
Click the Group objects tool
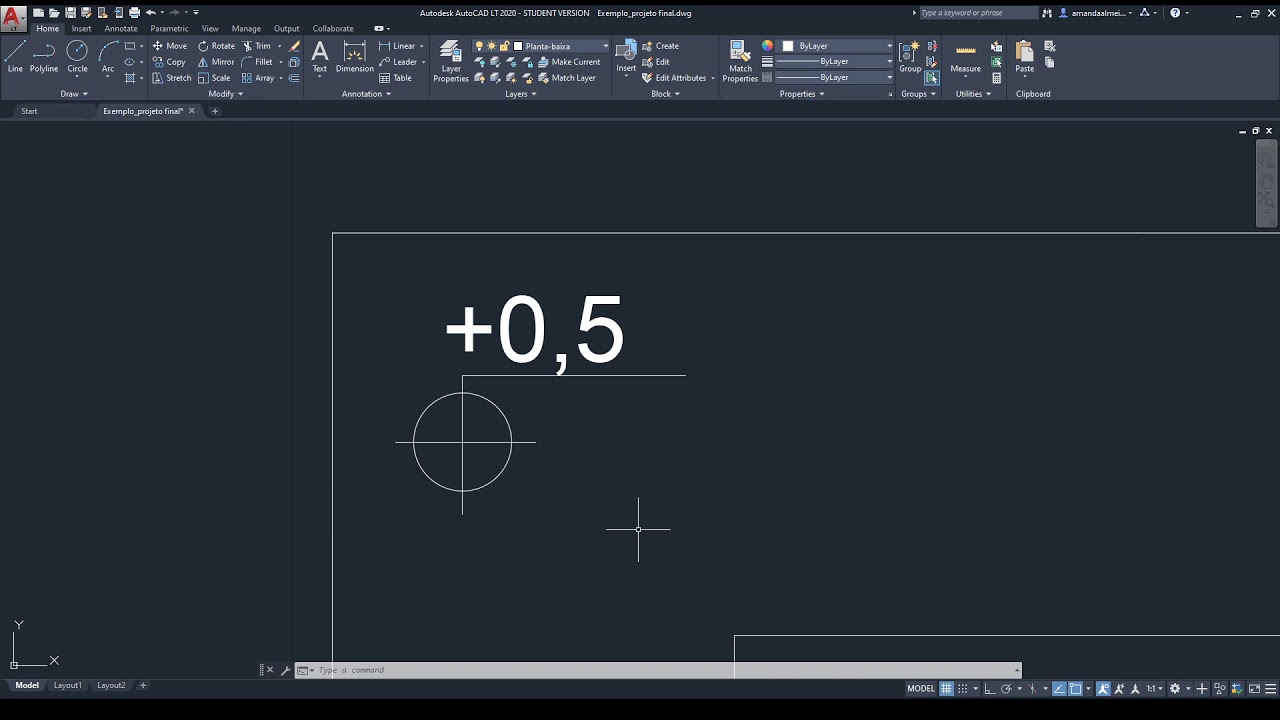click(x=910, y=57)
